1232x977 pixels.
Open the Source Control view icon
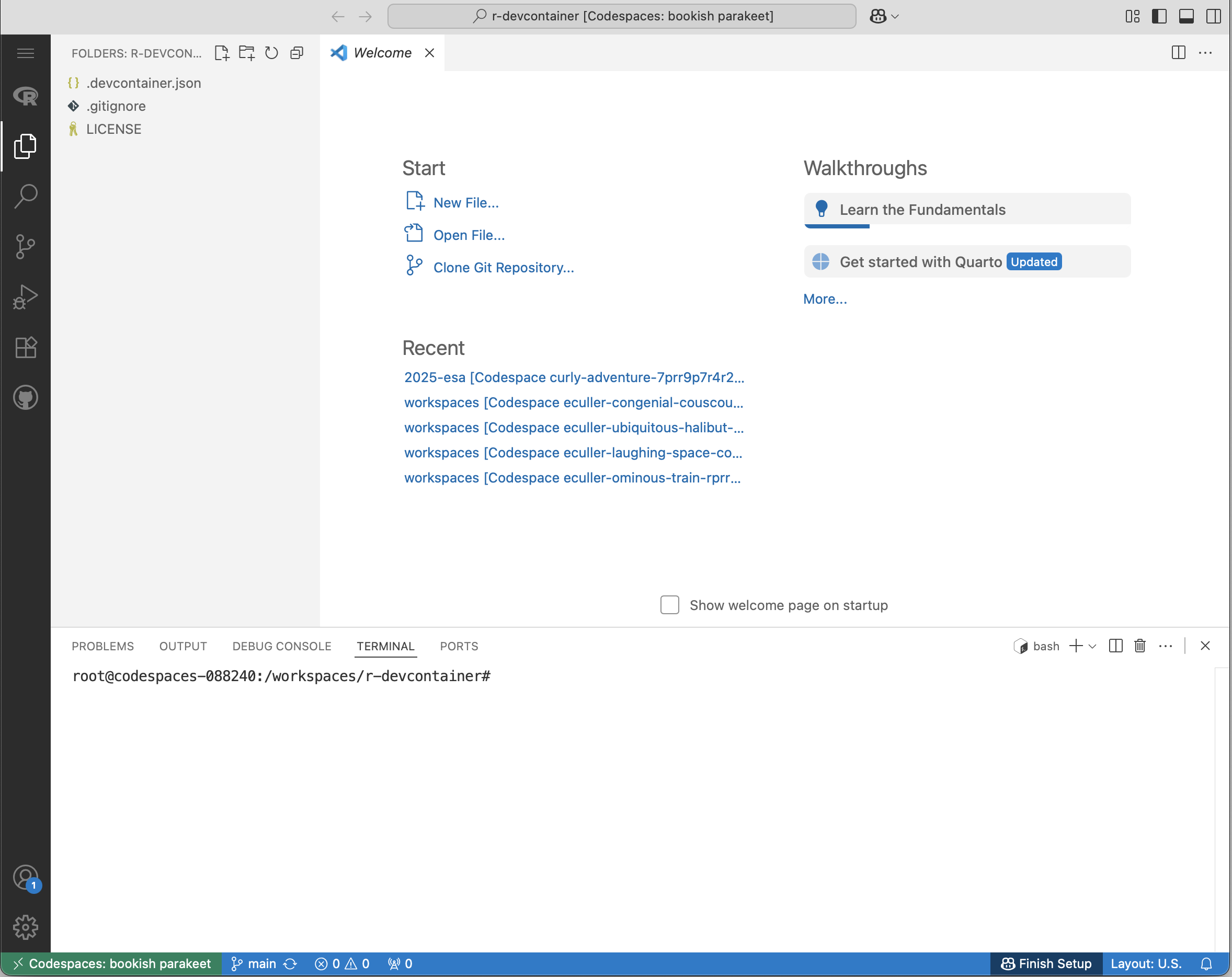(x=25, y=246)
